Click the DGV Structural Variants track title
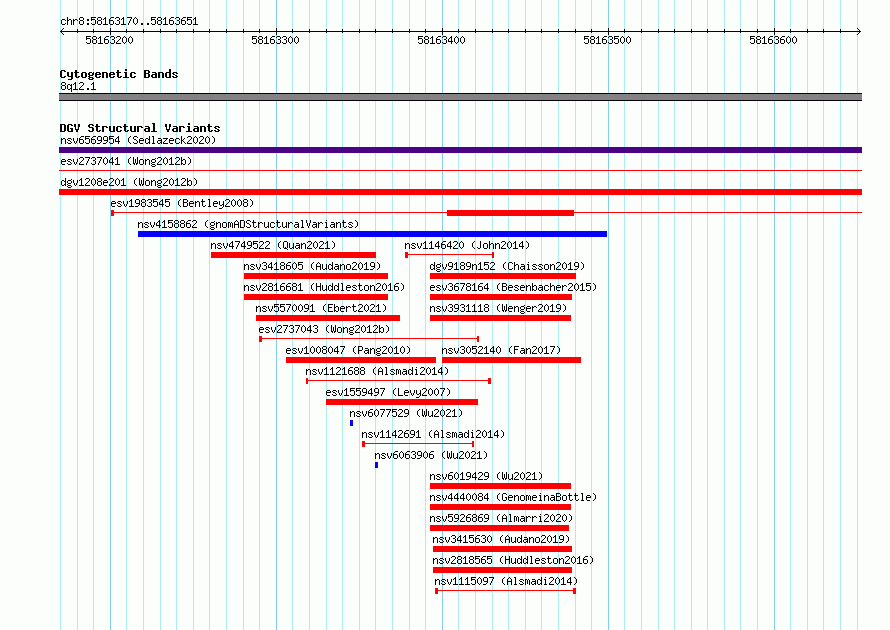This screenshot has height=630, width=890. point(140,128)
